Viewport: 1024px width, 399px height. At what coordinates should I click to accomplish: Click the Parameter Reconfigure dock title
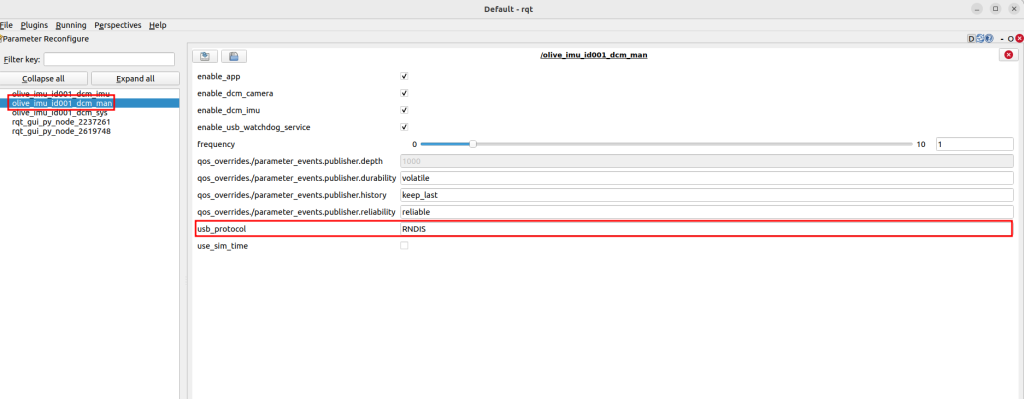(46, 39)
